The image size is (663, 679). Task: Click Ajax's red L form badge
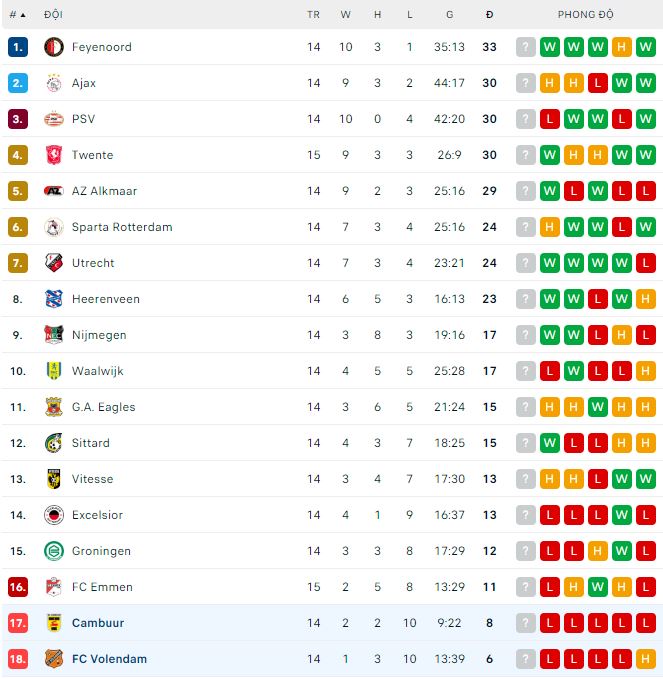[x=598, y=83]
